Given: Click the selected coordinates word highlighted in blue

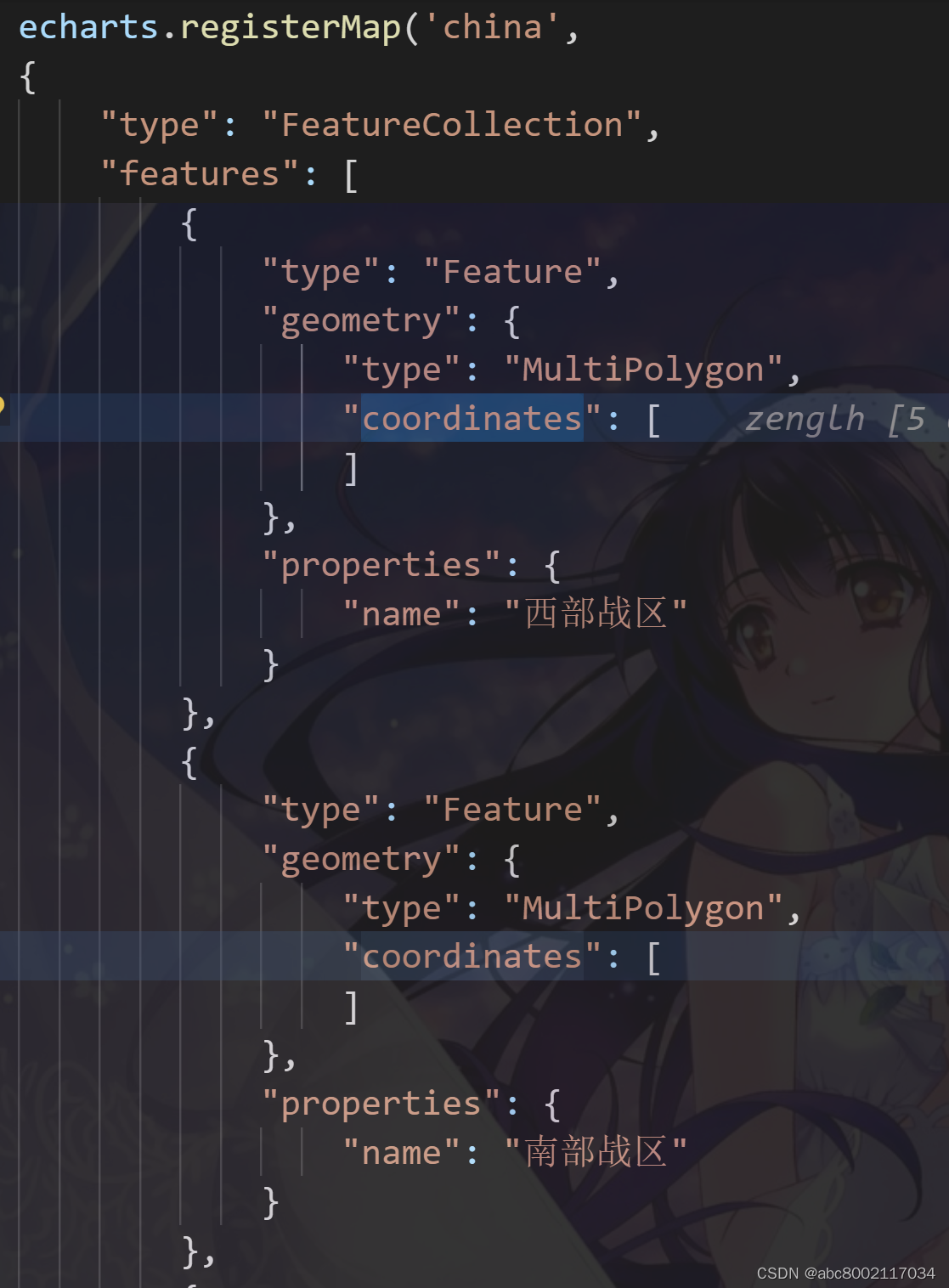Looking at the screenshot, I should pos(472,418).
